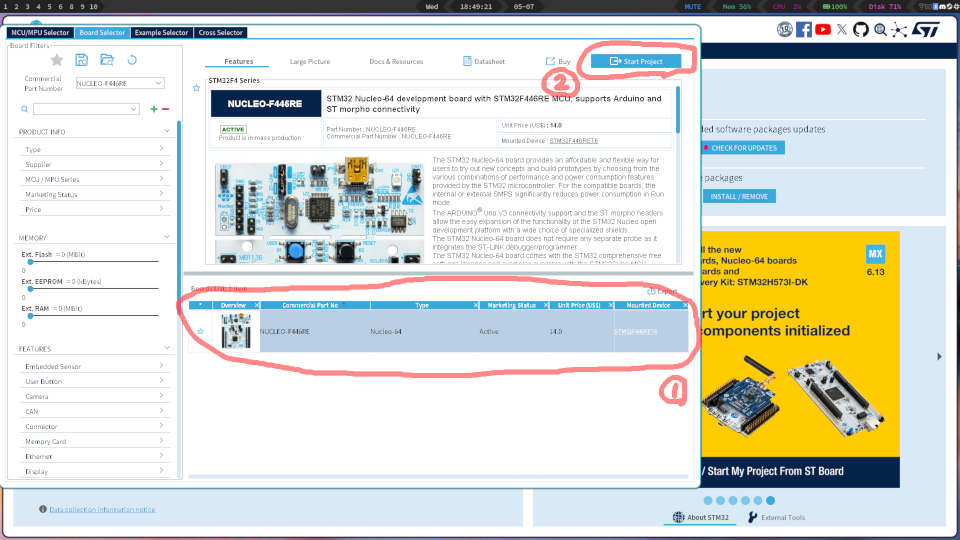
Task: Remove the Marketing Status column with X
Action: pos(546,305)
